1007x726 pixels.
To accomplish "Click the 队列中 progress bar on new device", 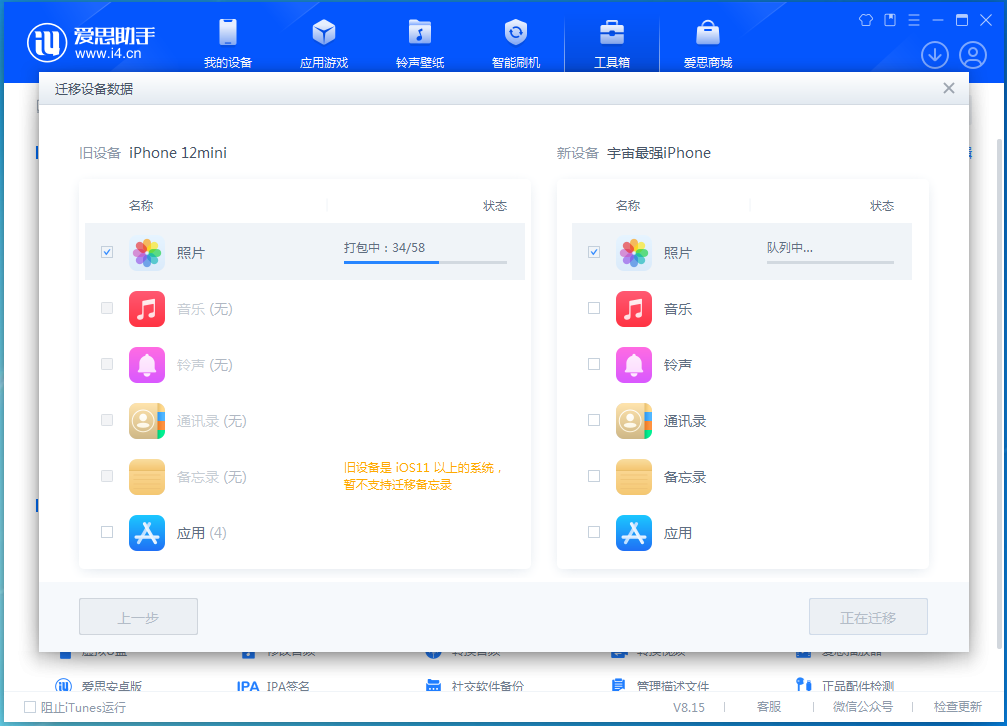I will point(830,262).
